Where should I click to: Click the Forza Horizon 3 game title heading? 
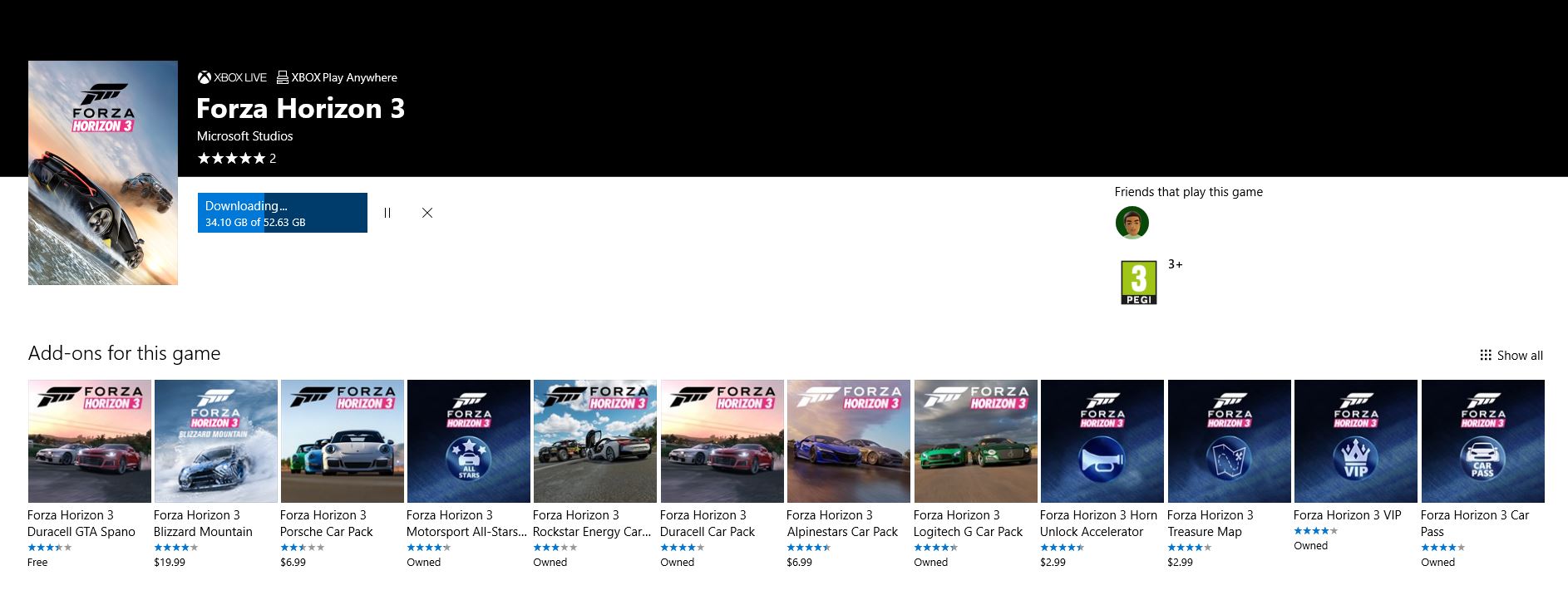pyautogui.click(x=301, y=108)
